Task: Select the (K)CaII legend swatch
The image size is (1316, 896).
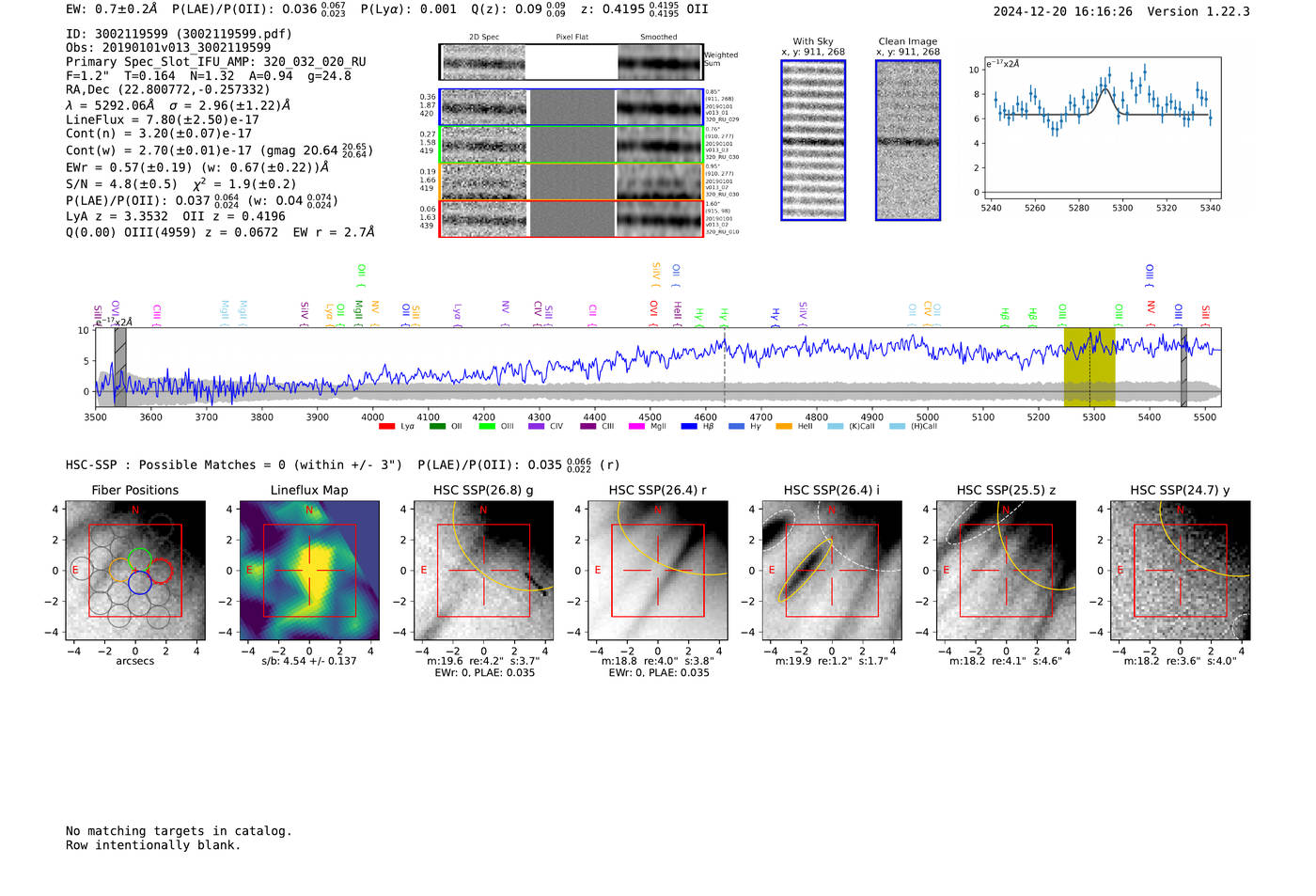Action: click(x=835, y=427)
